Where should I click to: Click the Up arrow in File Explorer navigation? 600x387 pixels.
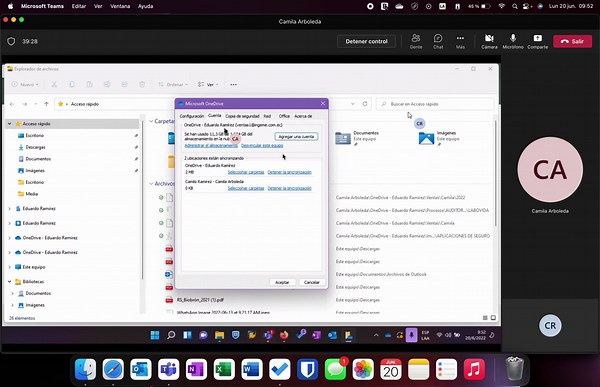(x=46, y=104)
